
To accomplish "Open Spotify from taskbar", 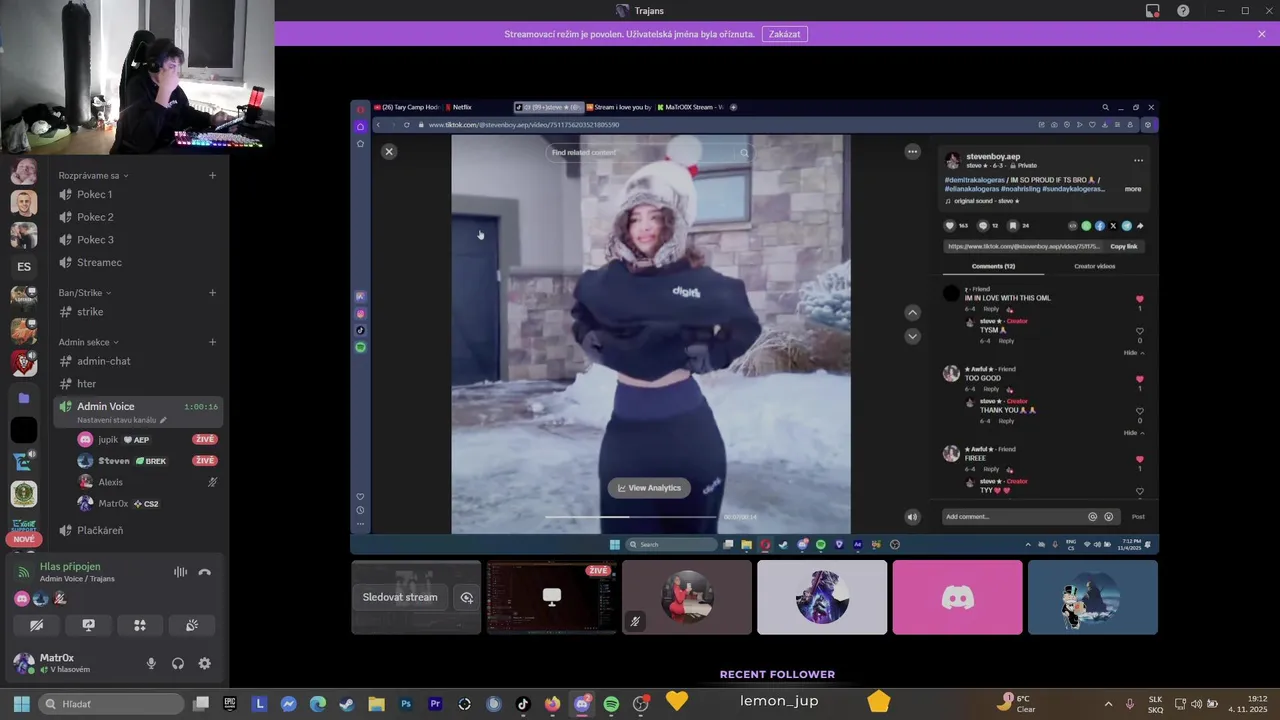I will [611, 704].
